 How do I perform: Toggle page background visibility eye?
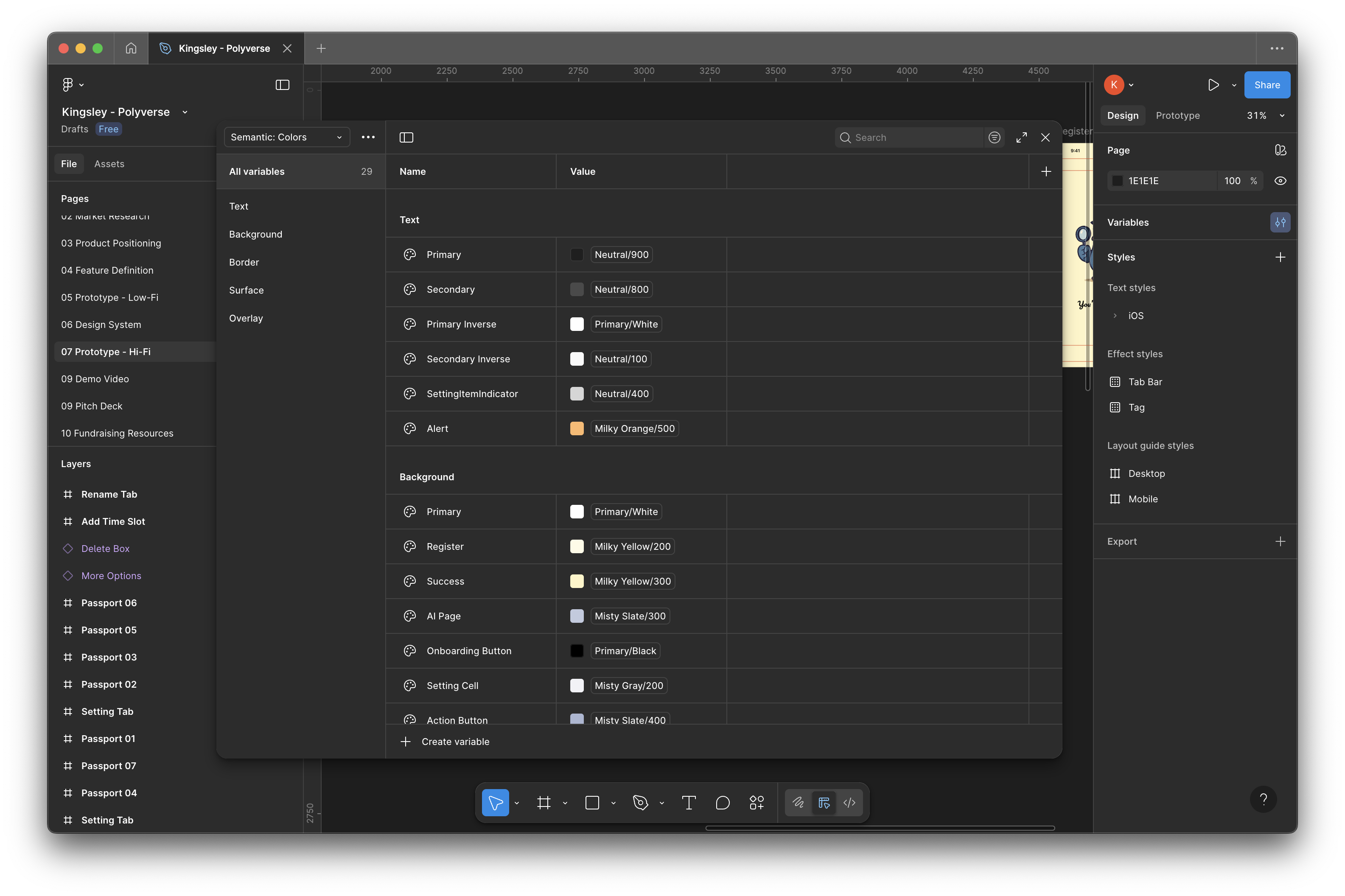(1280, 181)
